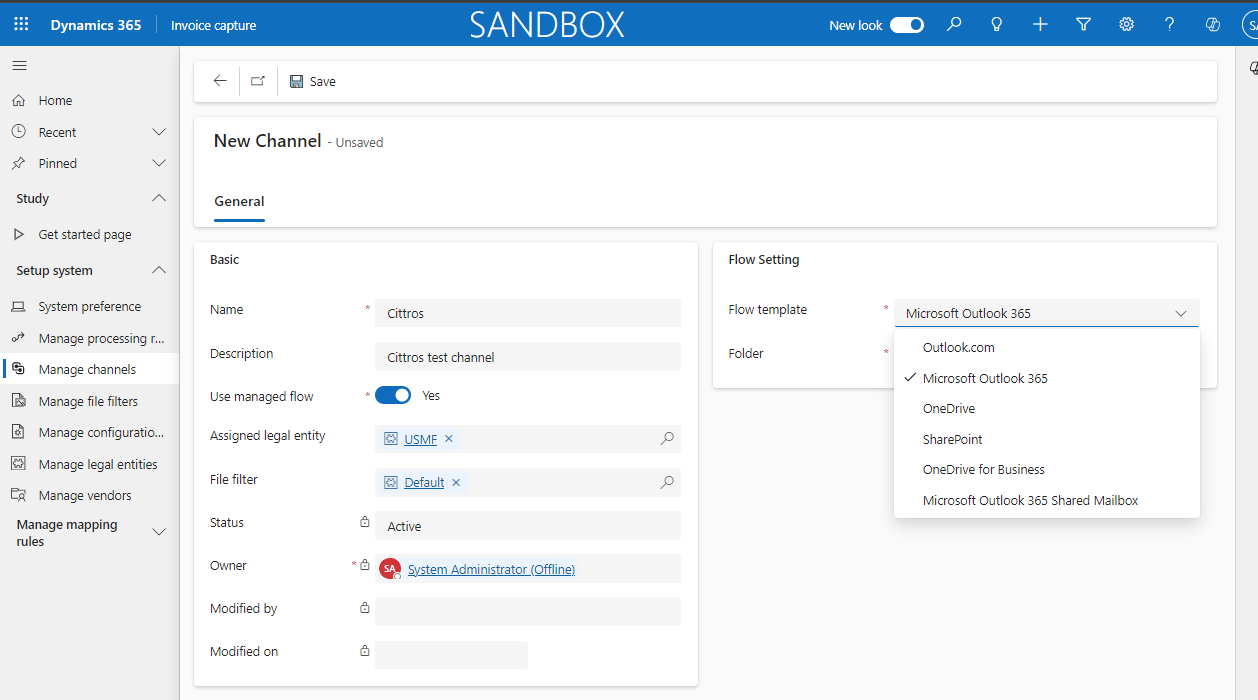Open System Administrator (Offline) owner link
The width and height of the screenshot is (1258, 700).
pyautogui.click(x=491, y=569)
